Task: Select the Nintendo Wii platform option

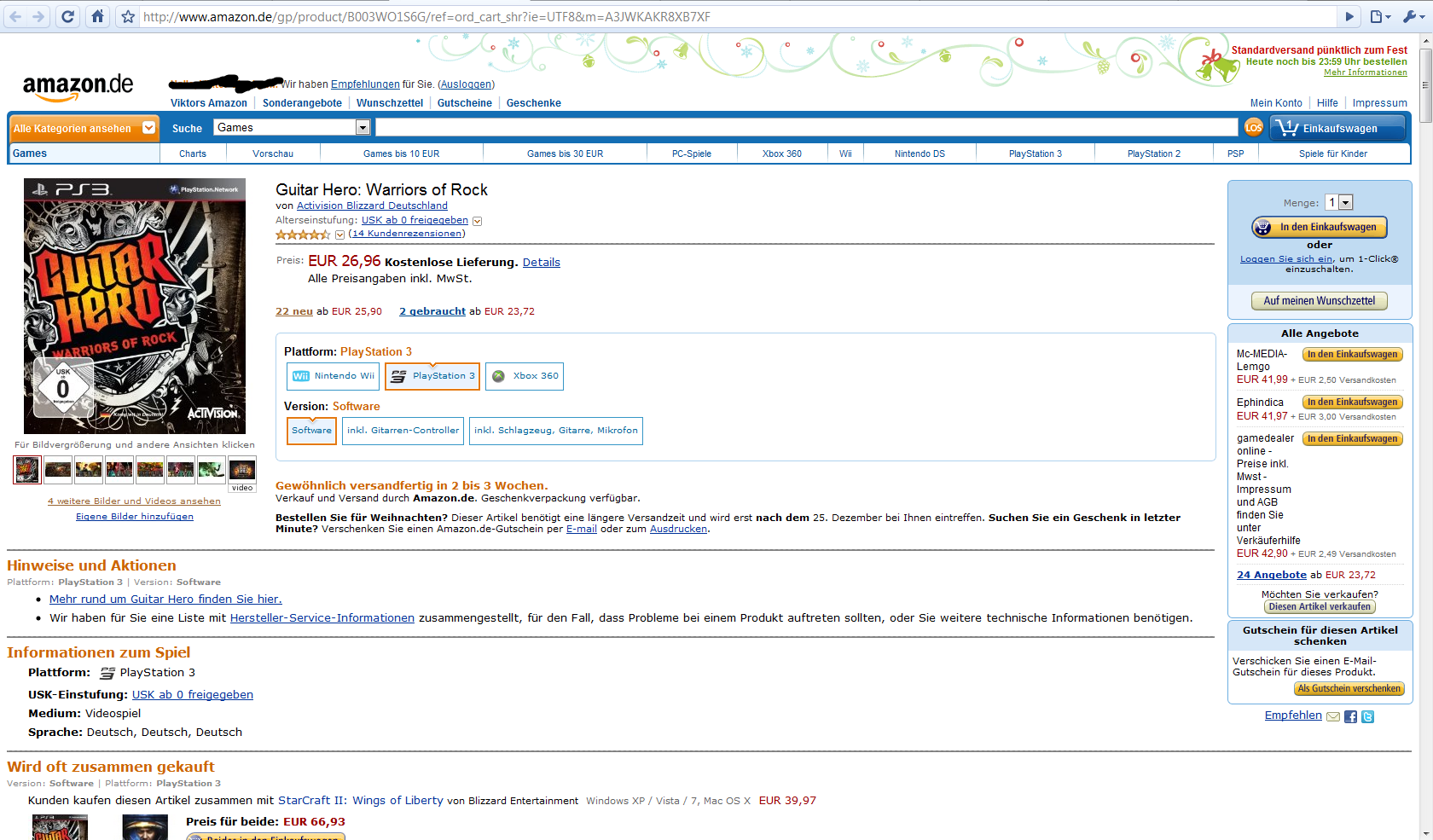Action: pos(333,376)
